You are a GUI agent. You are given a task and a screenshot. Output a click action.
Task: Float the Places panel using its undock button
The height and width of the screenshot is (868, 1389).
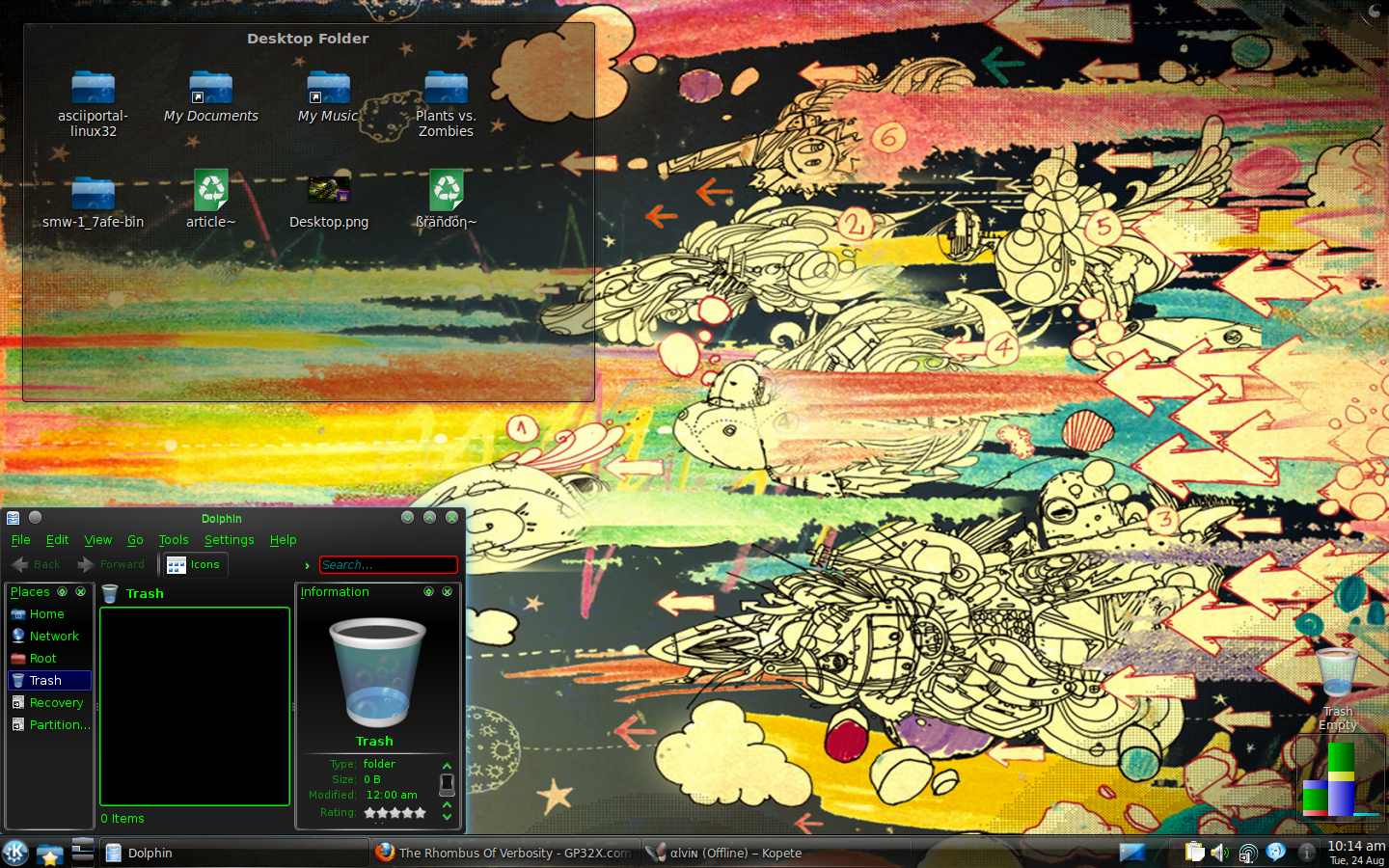63,592
